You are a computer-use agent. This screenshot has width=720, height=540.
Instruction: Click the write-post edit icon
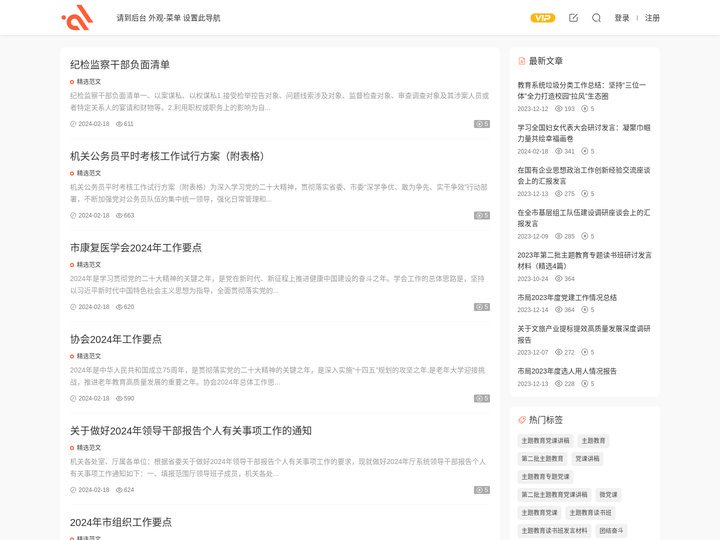pos(573,18)
